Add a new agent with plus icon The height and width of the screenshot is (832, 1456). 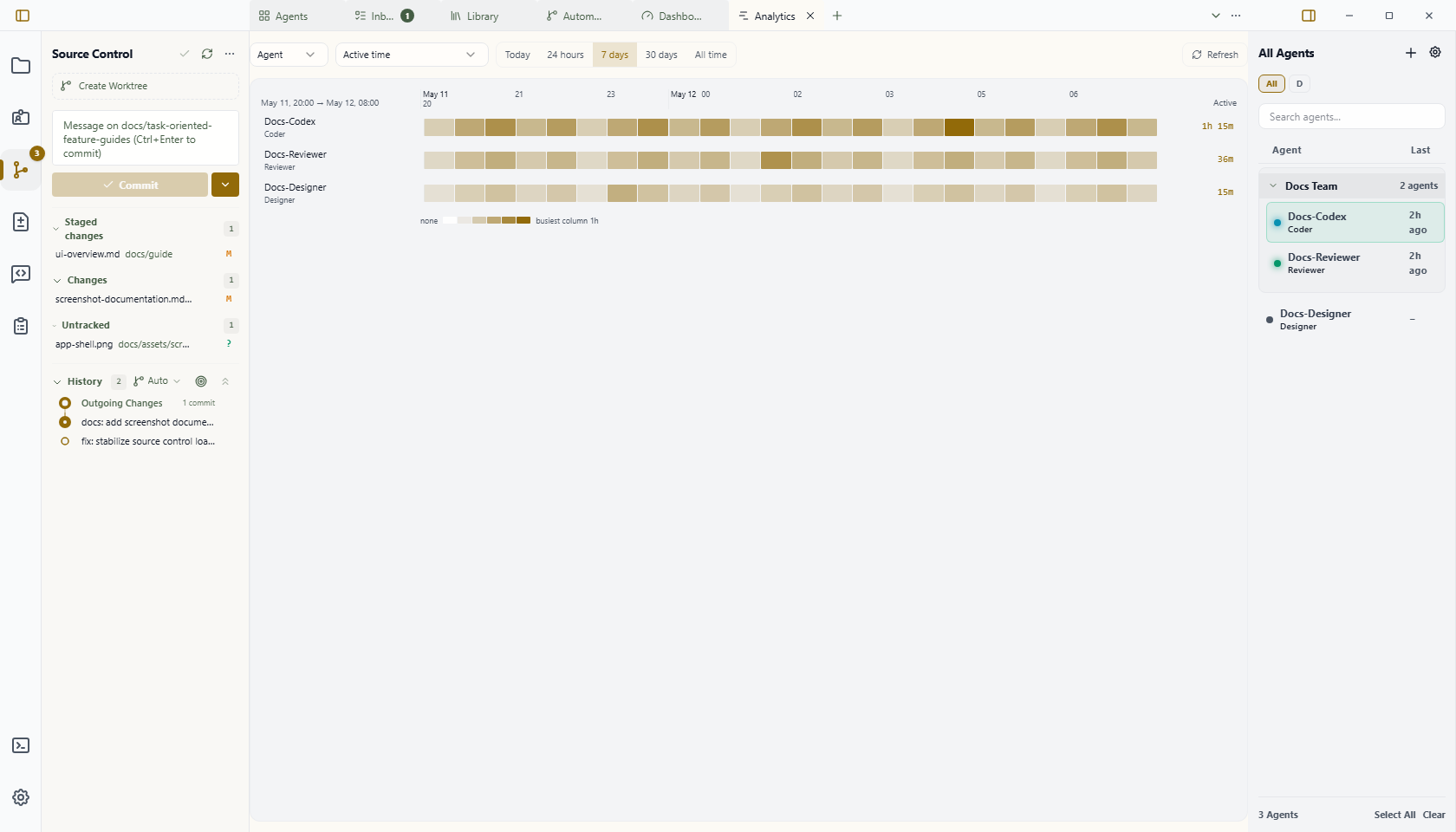point(1411,53)
